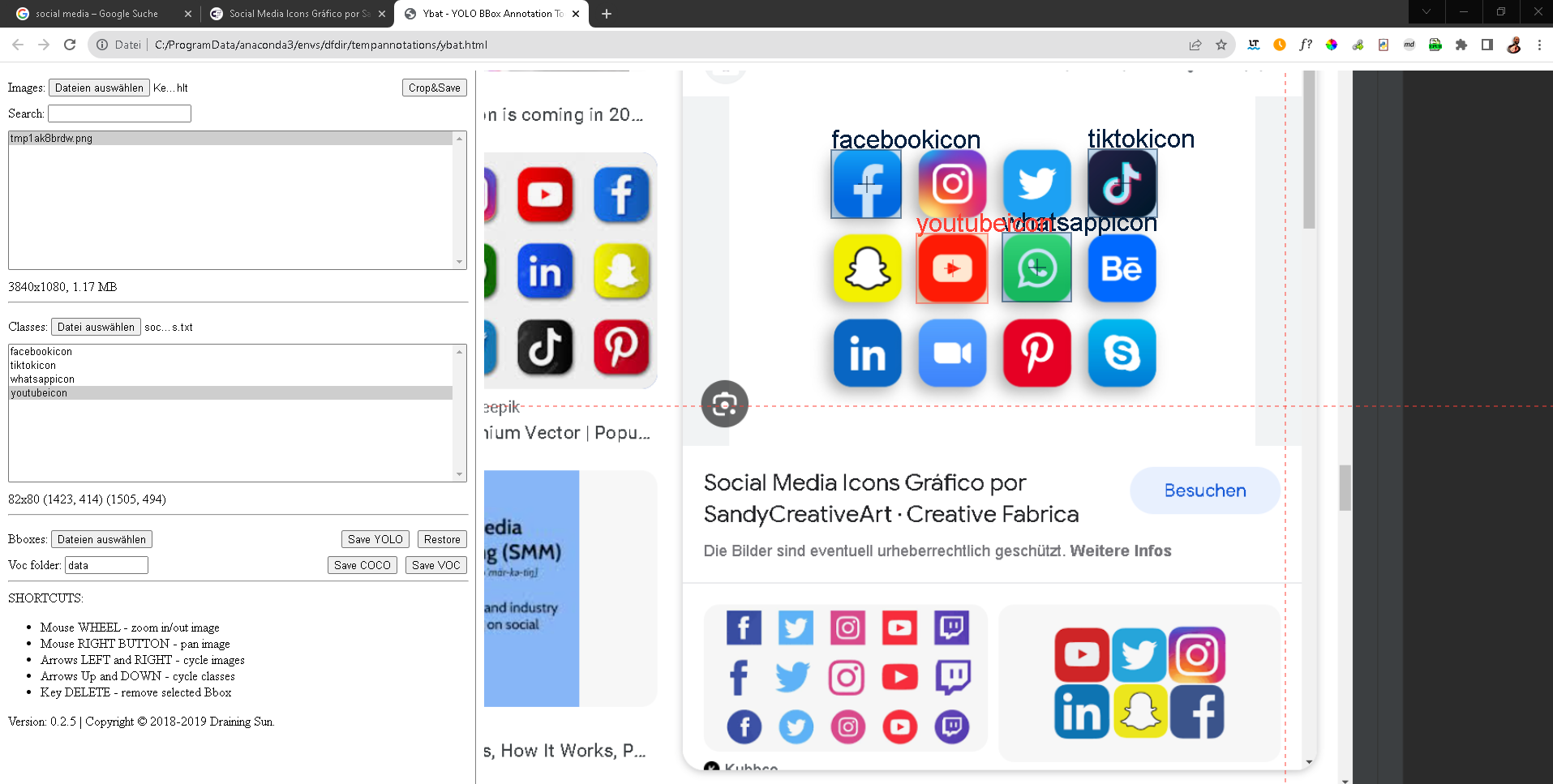This screenshot has height=784, width=1553.
Task: Click the LinkedIn icon in the annotated grid
Action: tap(867, 353)
